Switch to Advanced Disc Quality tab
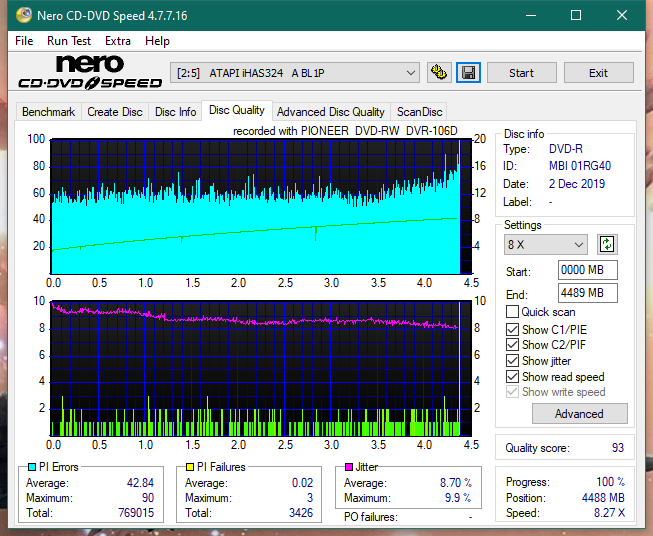Viewport: 653px width, 536px height. pyautogui.click(x=331, y=112)
